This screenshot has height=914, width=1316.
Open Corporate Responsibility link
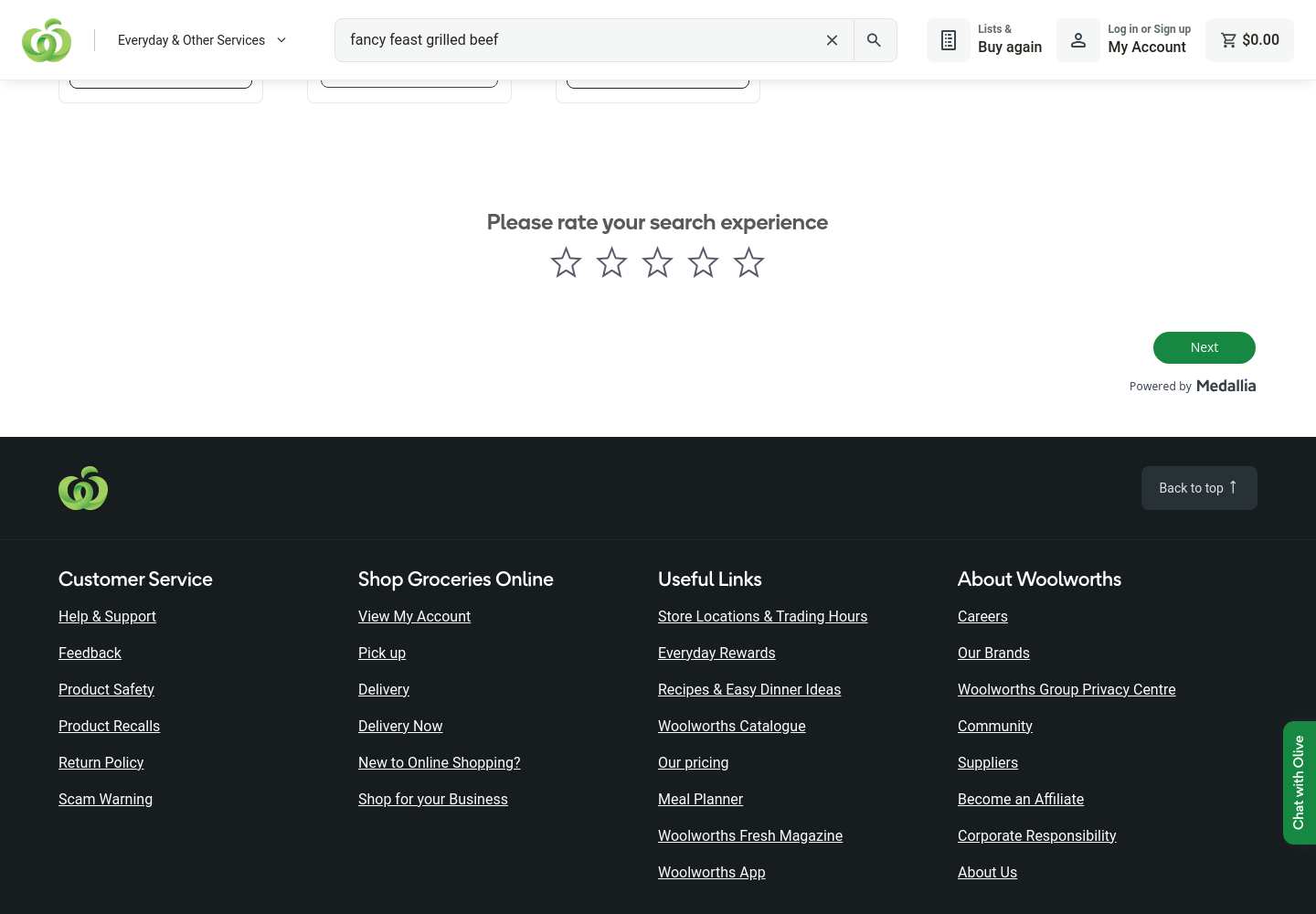[1037, 835]
